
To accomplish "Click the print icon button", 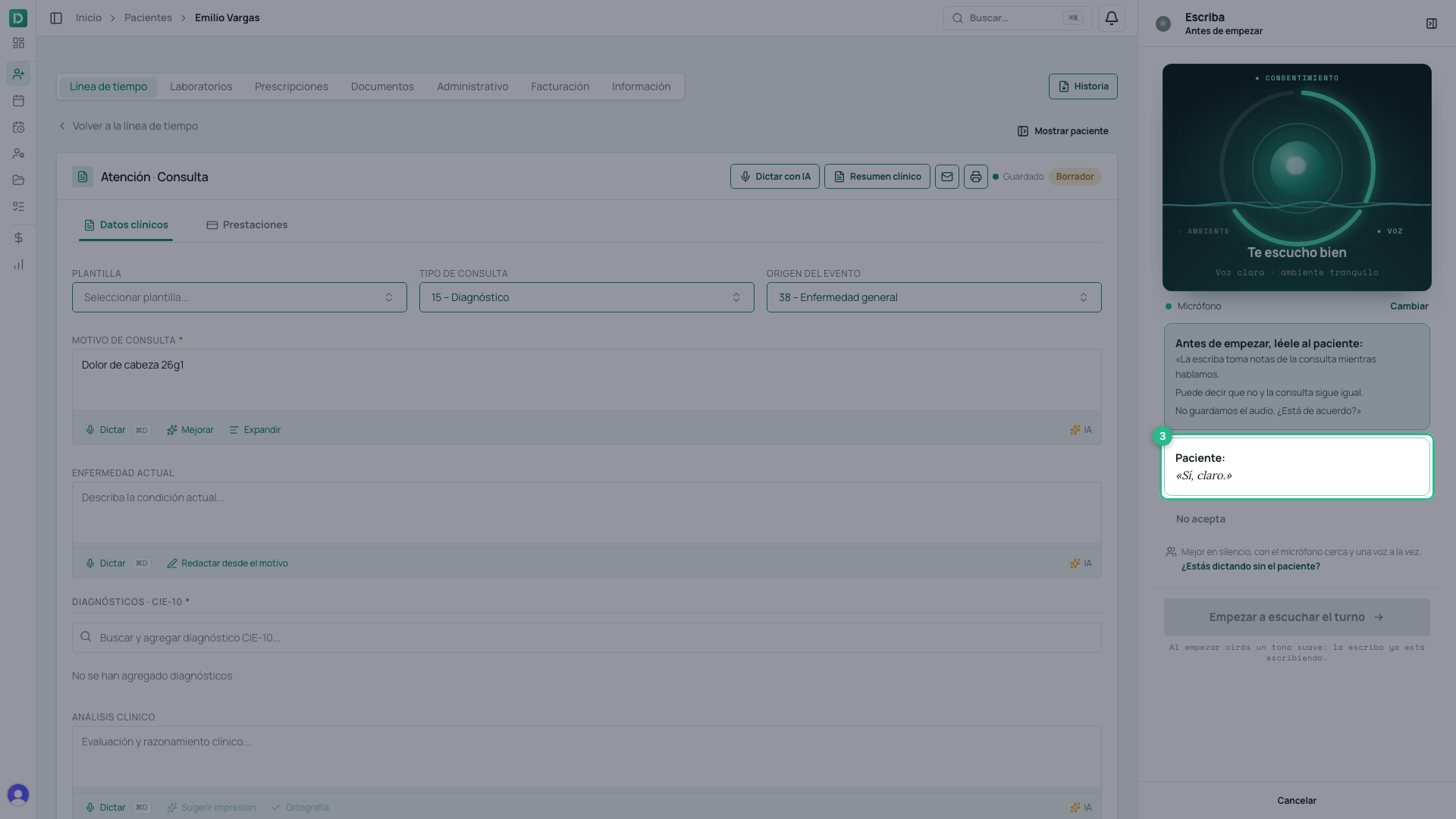I will 976,177.
